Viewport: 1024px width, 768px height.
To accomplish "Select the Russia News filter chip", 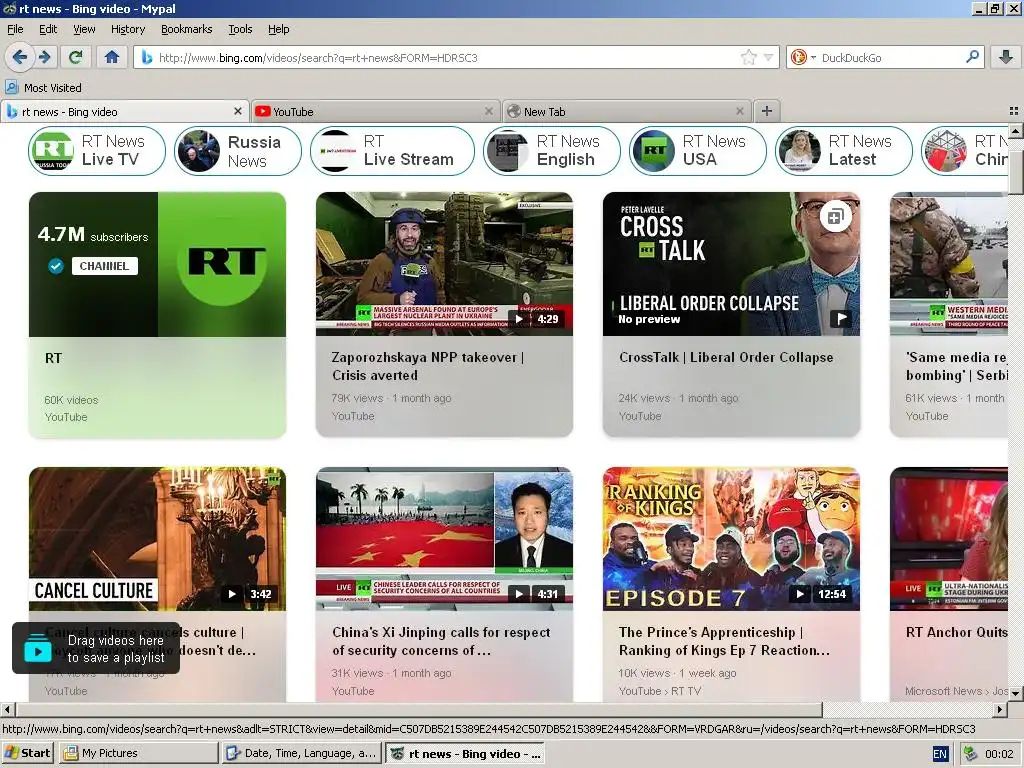I will (x=238, y=151).
